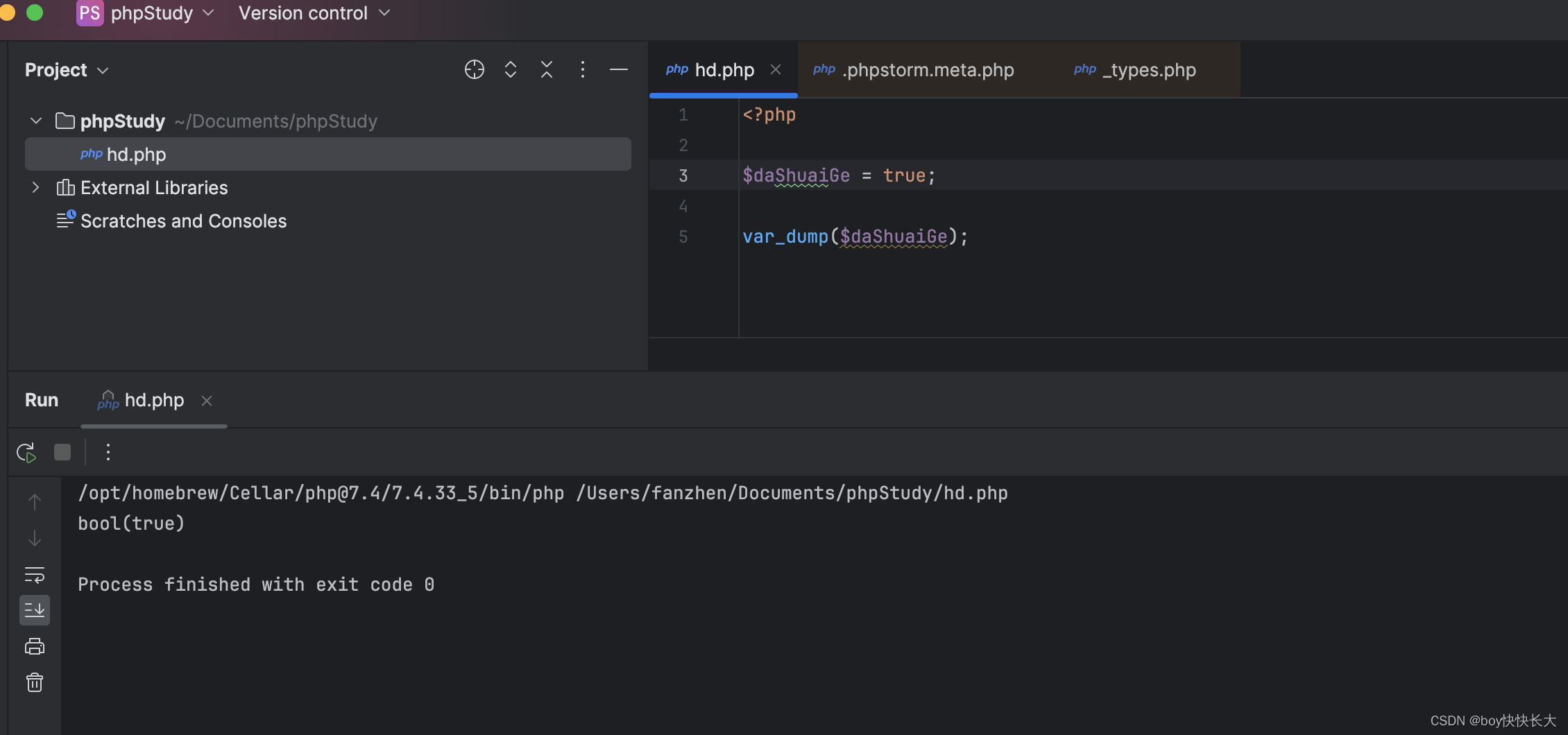The width and height of the screenshot is (1568, 735).
Task: Click $daShuaiGe argument on line 5
Action: coord(894,236)
